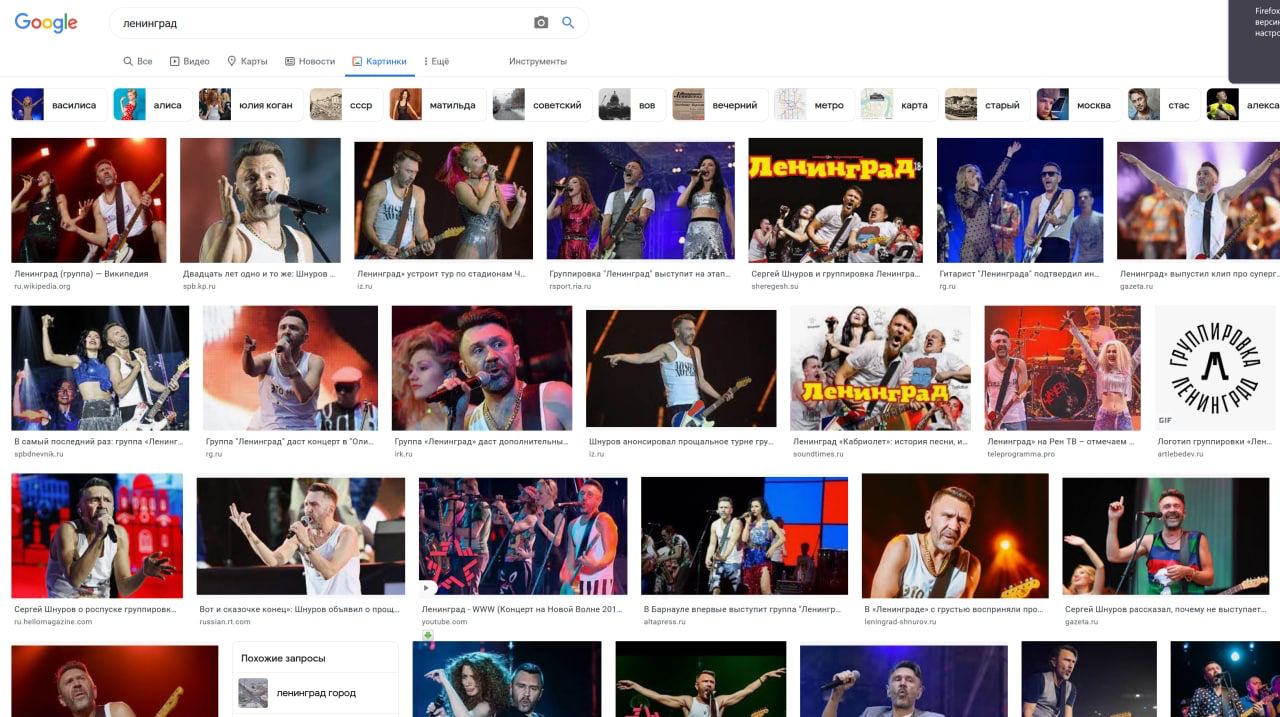The image size is (1280, 717).
Task: Open the teleprogramma.pro concert thumbnail
Action: click(1062, 368)
